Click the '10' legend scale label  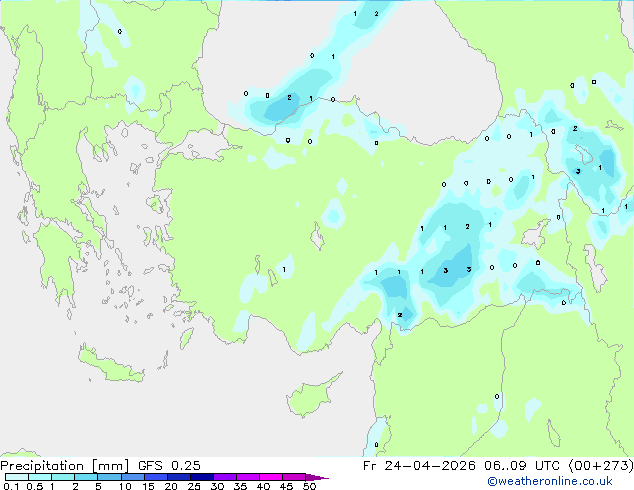tap(125, 486)
